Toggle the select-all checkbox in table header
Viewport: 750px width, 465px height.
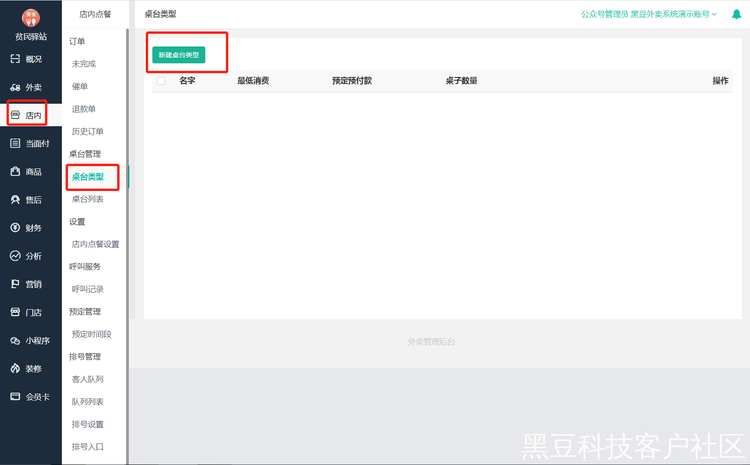coord(161,81)
